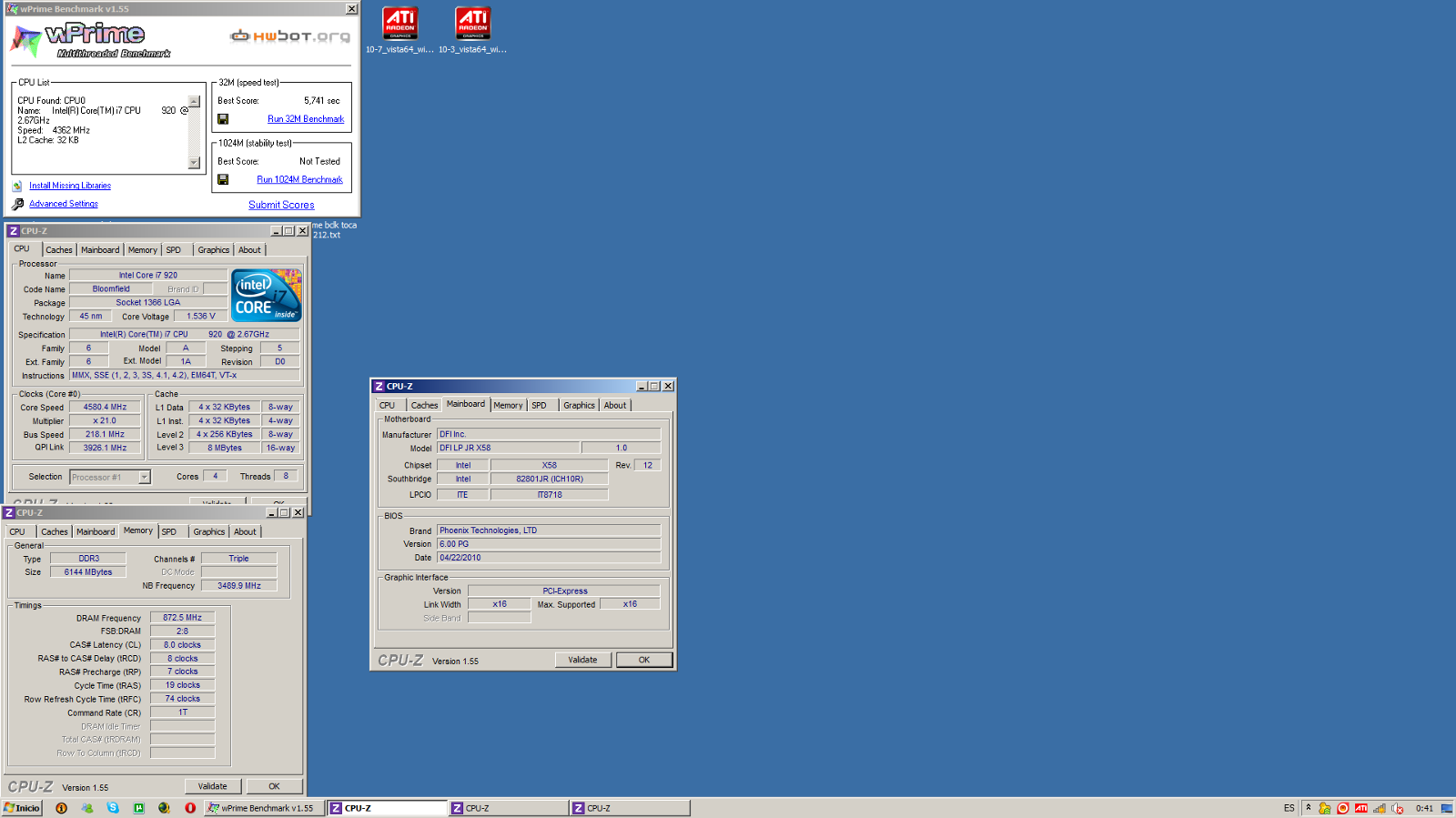Click the save icon in the 32M speed test box
This screenshot has height=818, width=1456.
[223, 119]
